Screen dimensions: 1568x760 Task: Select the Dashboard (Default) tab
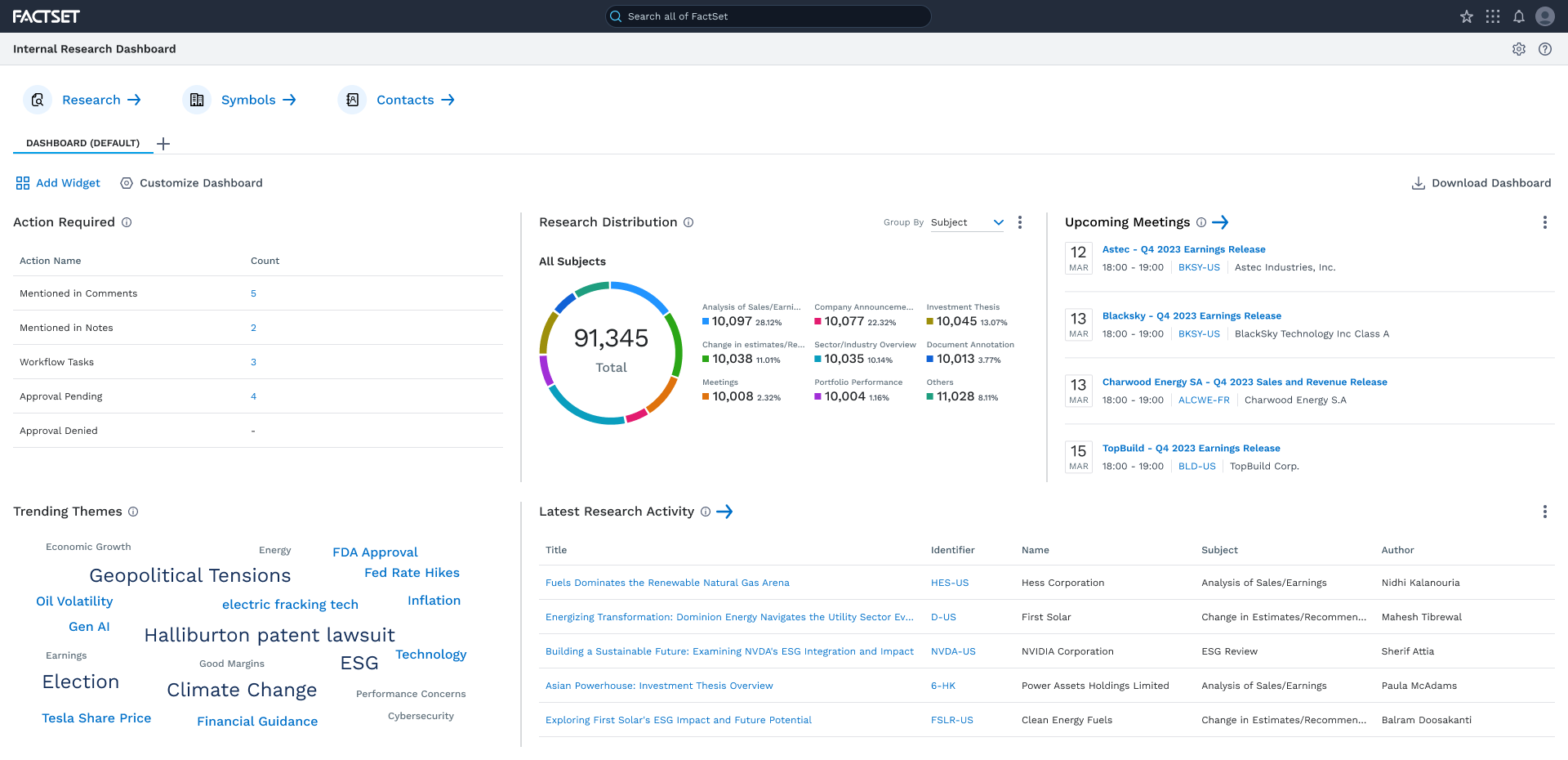82,143
